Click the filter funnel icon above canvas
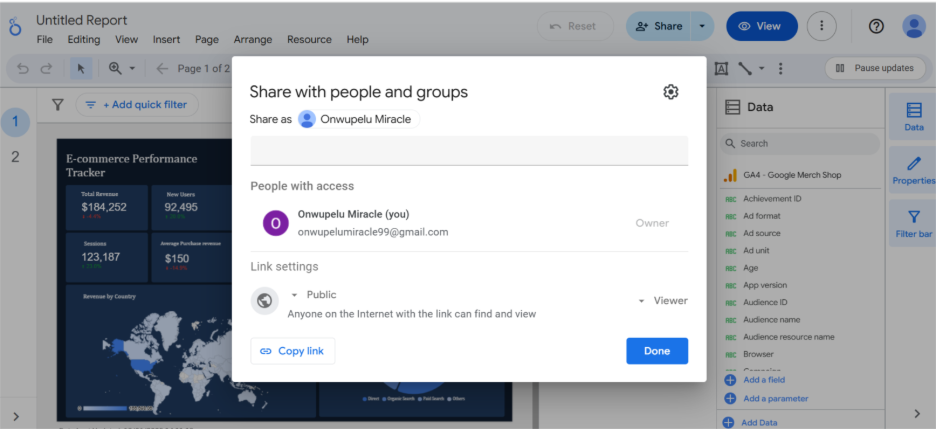Viewport: 936px width, 429px height. tap(58, 105)
